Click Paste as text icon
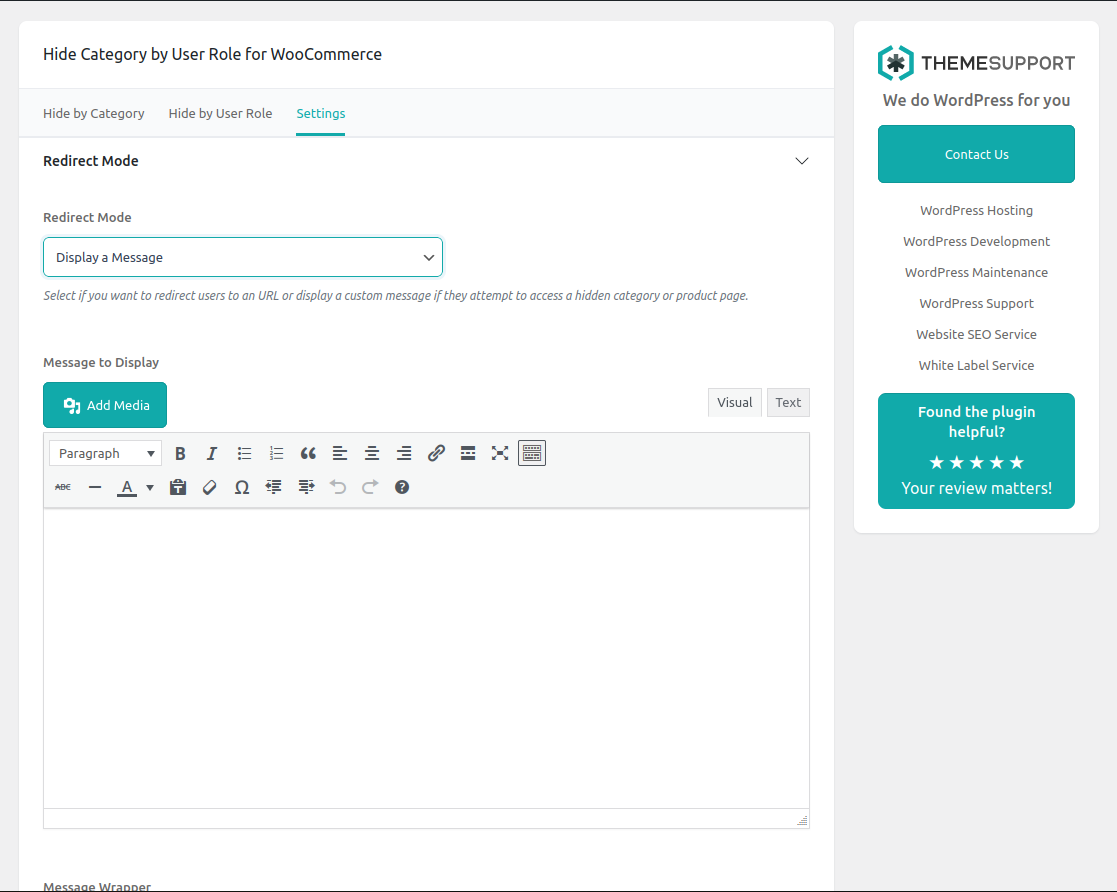This screenshot has height=892, width=1117. (178, 487)
